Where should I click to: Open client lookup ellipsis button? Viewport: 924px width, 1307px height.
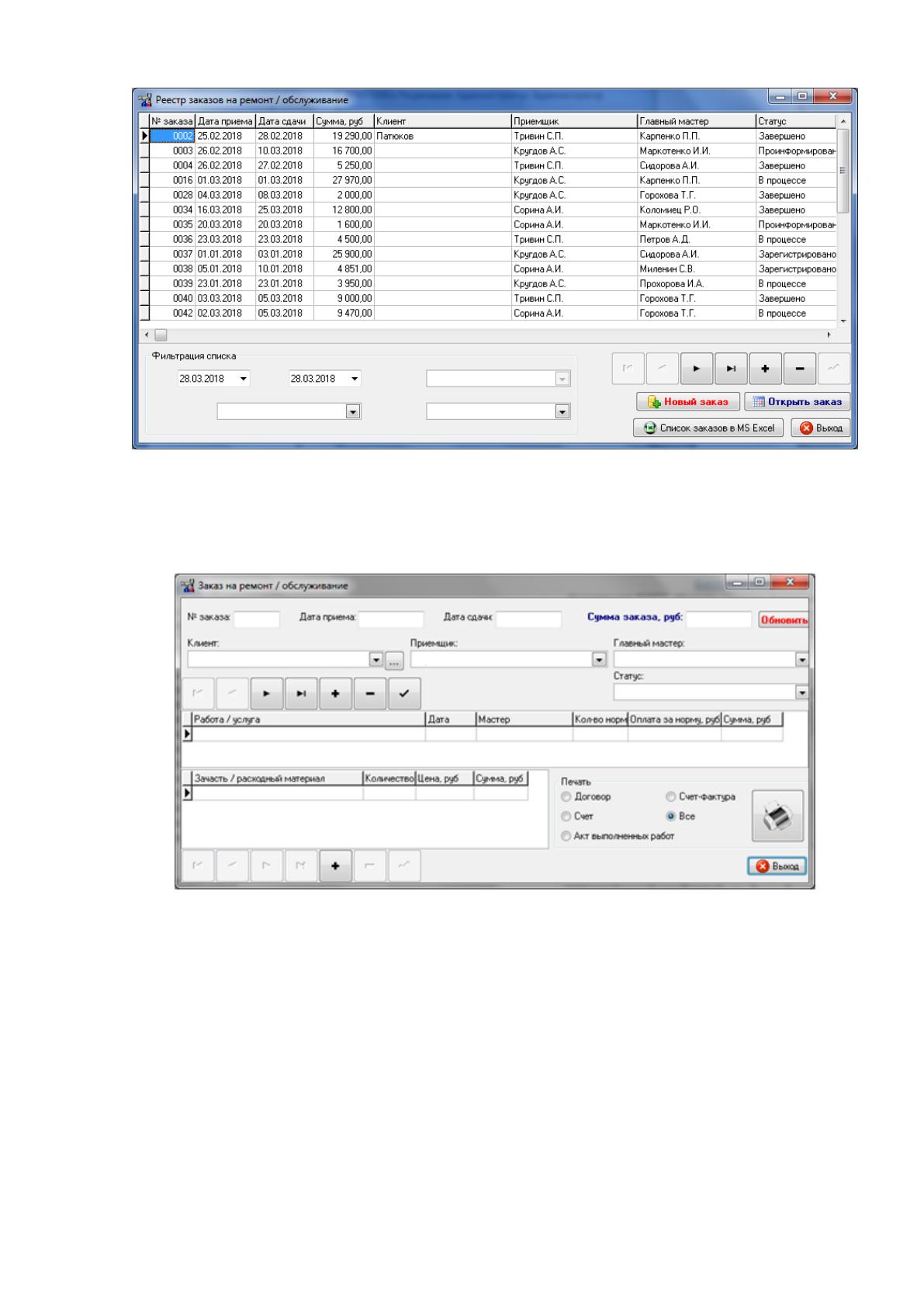394,660
